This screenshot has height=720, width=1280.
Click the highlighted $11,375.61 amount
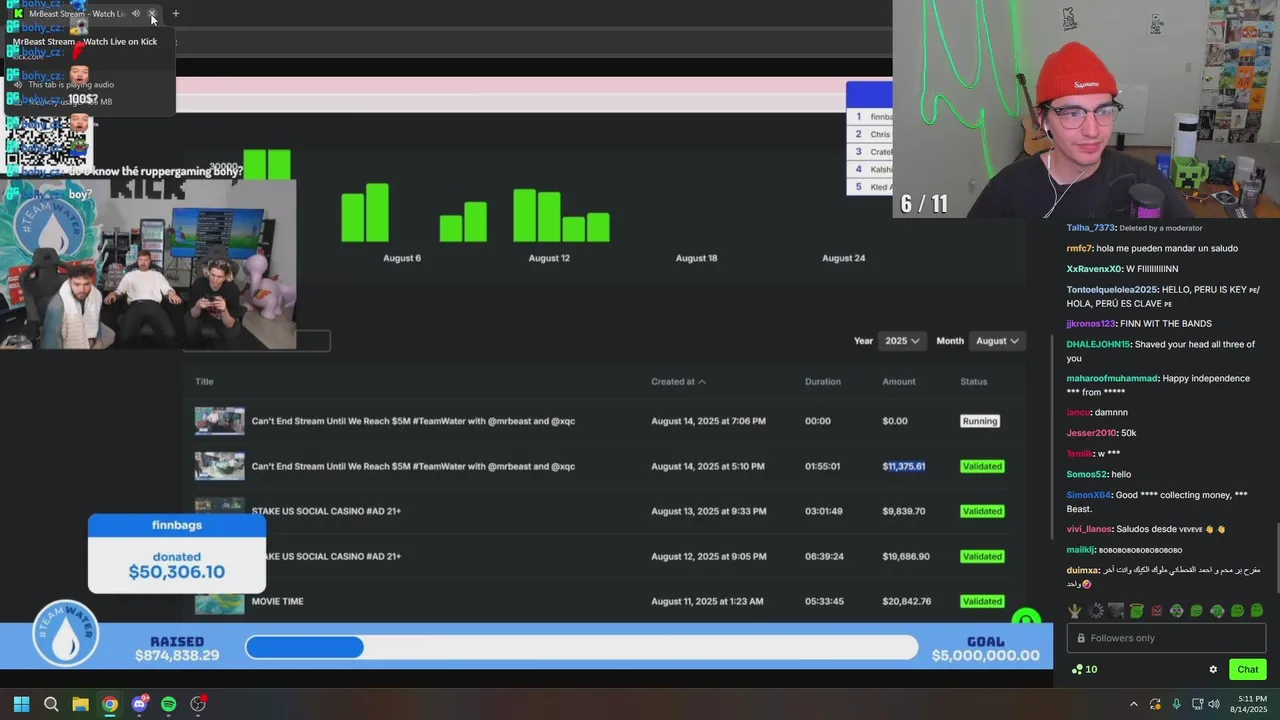tap(904, 466)
